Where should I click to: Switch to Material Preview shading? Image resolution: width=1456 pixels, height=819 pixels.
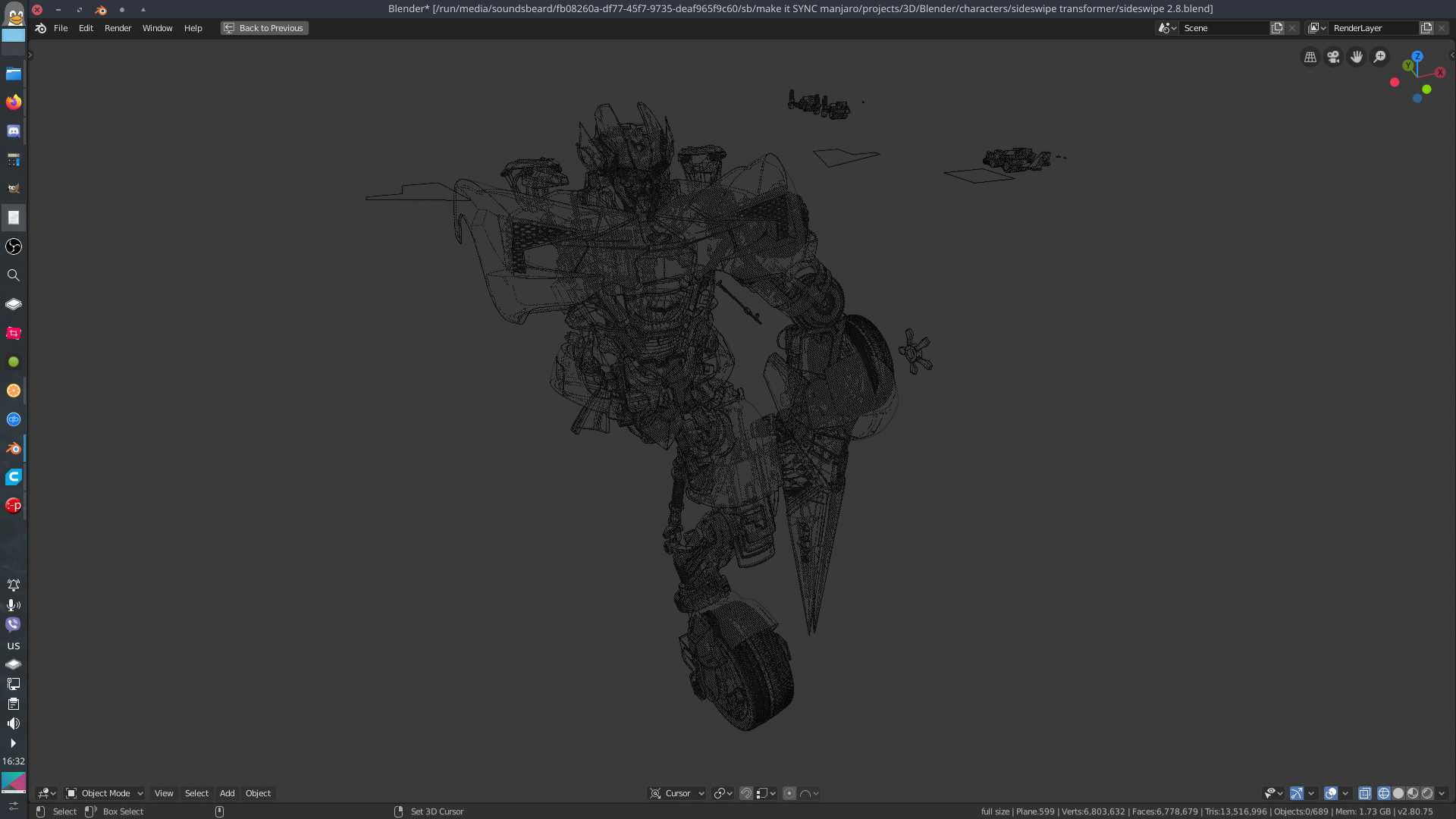(x=1413, y=793)
